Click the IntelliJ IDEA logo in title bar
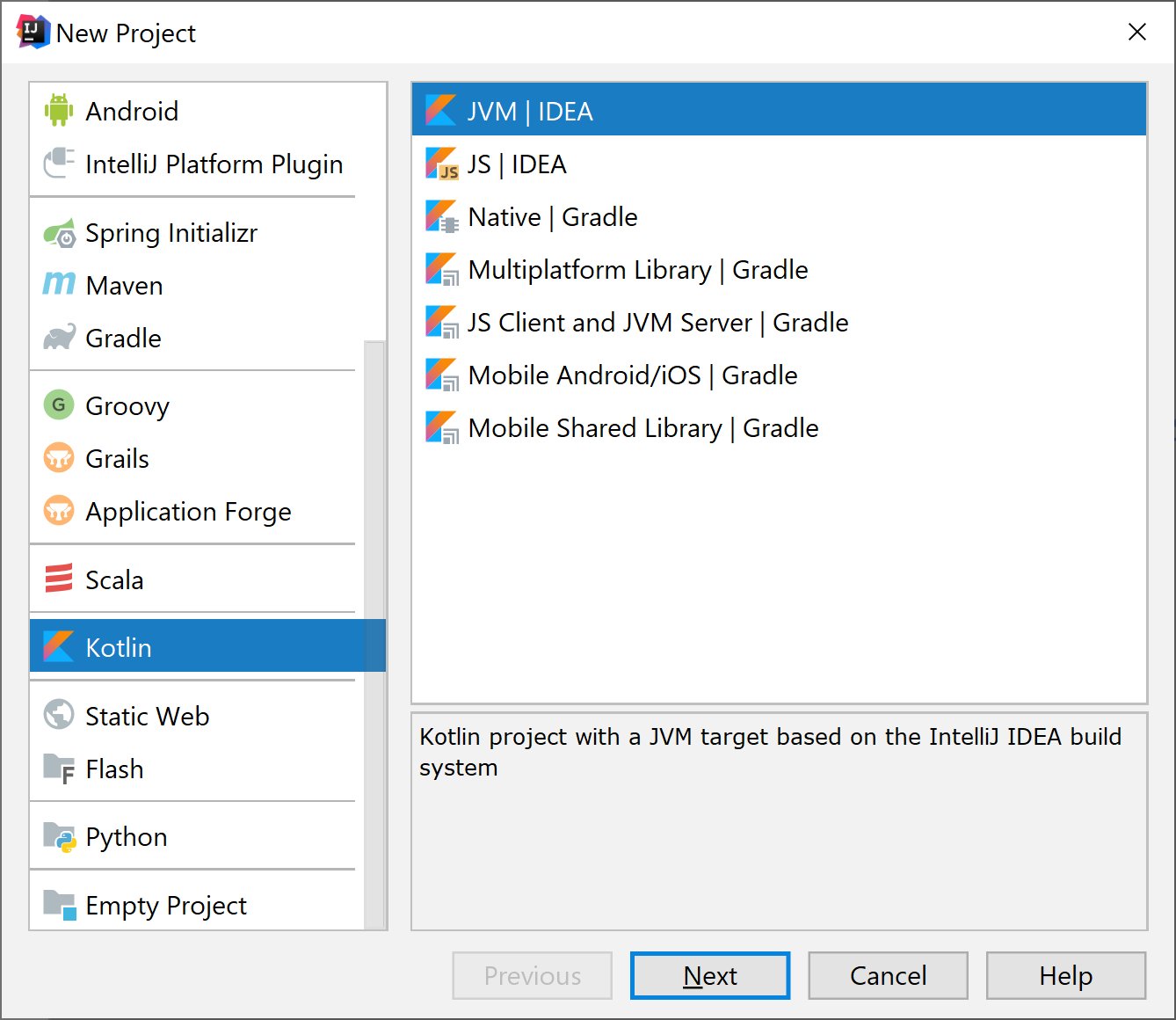 coord(31,31)
